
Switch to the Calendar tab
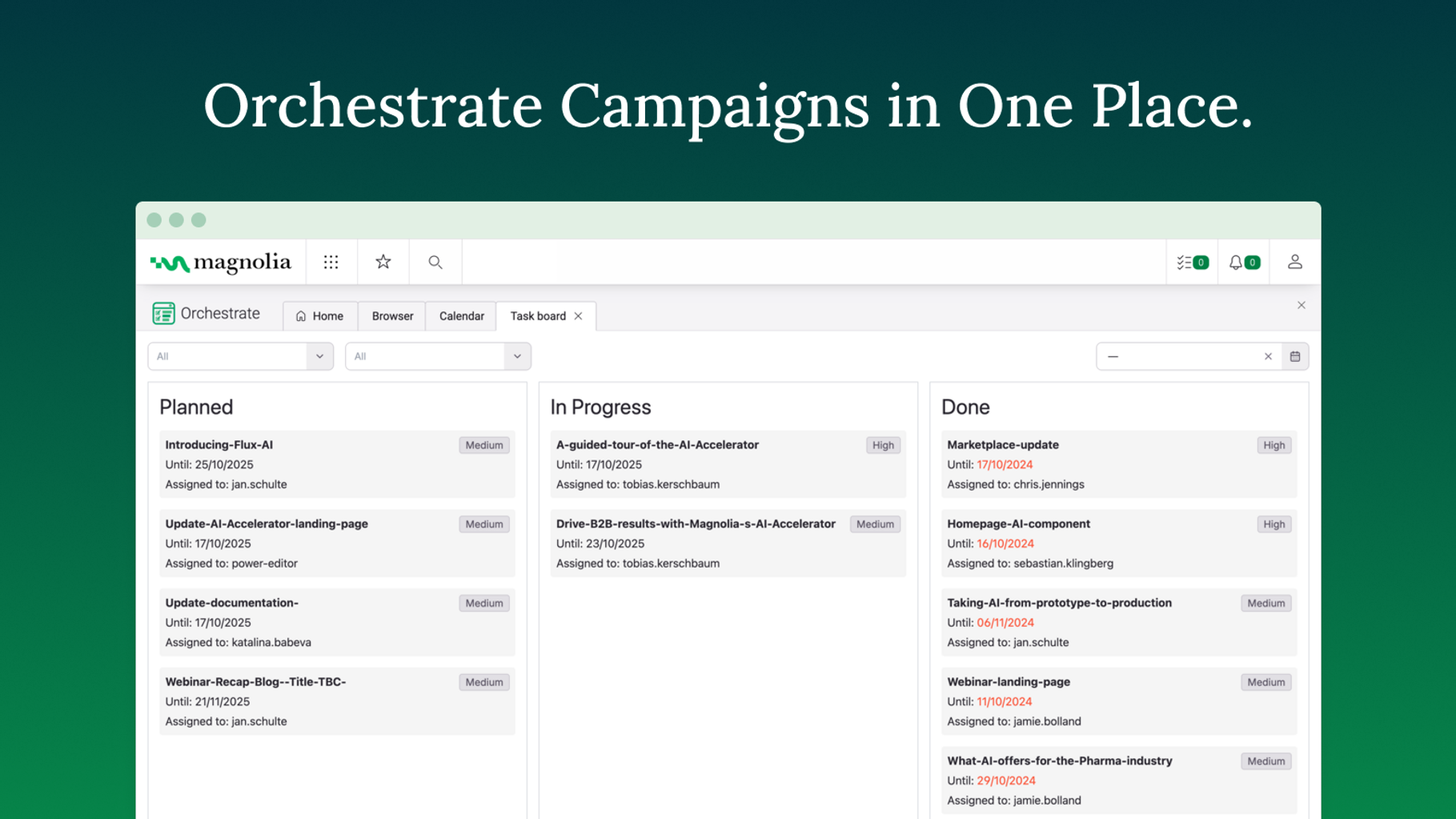[461, 316]
